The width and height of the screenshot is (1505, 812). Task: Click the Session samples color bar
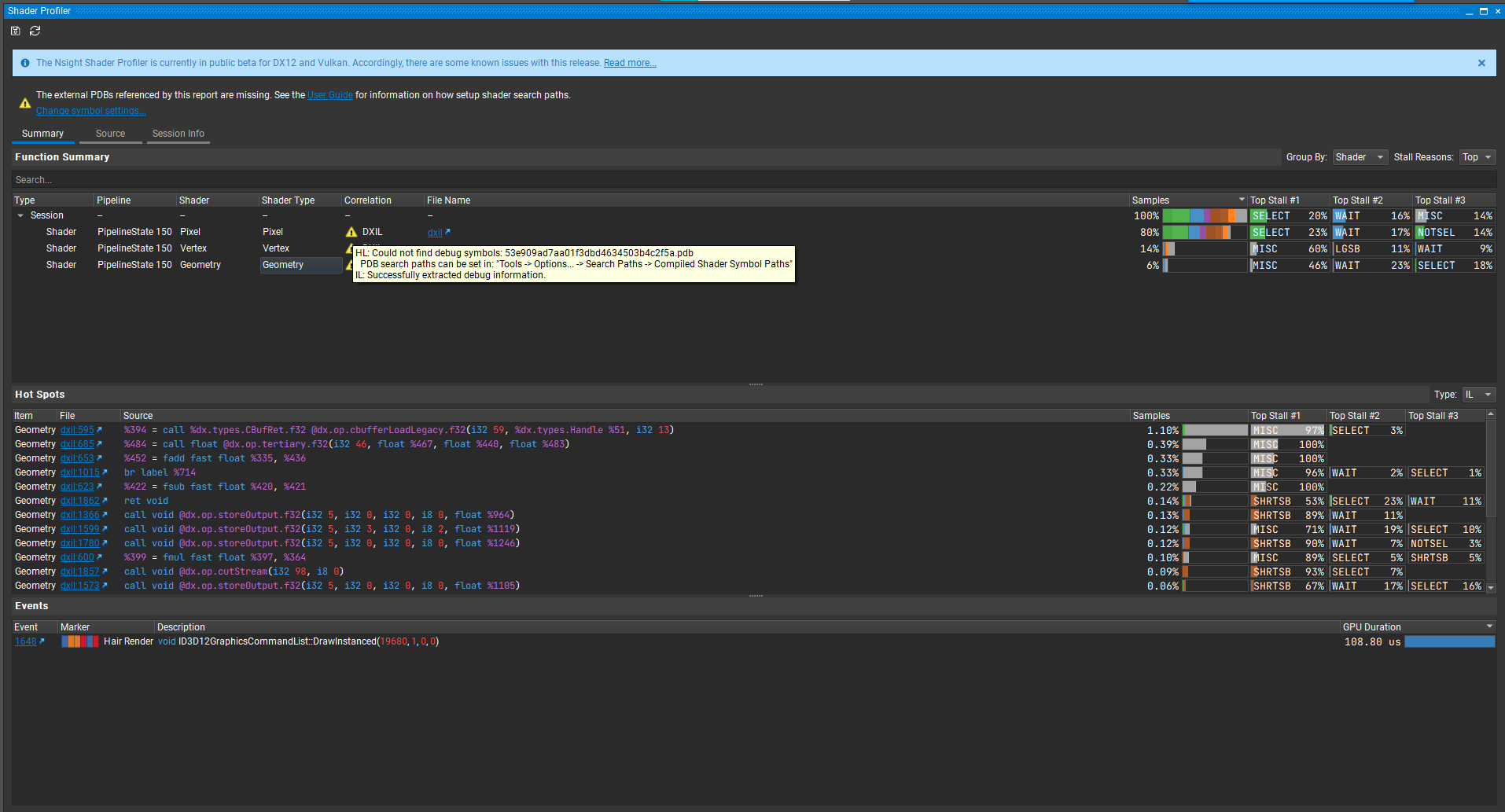pyautogui.click(x=1205, y=215)
